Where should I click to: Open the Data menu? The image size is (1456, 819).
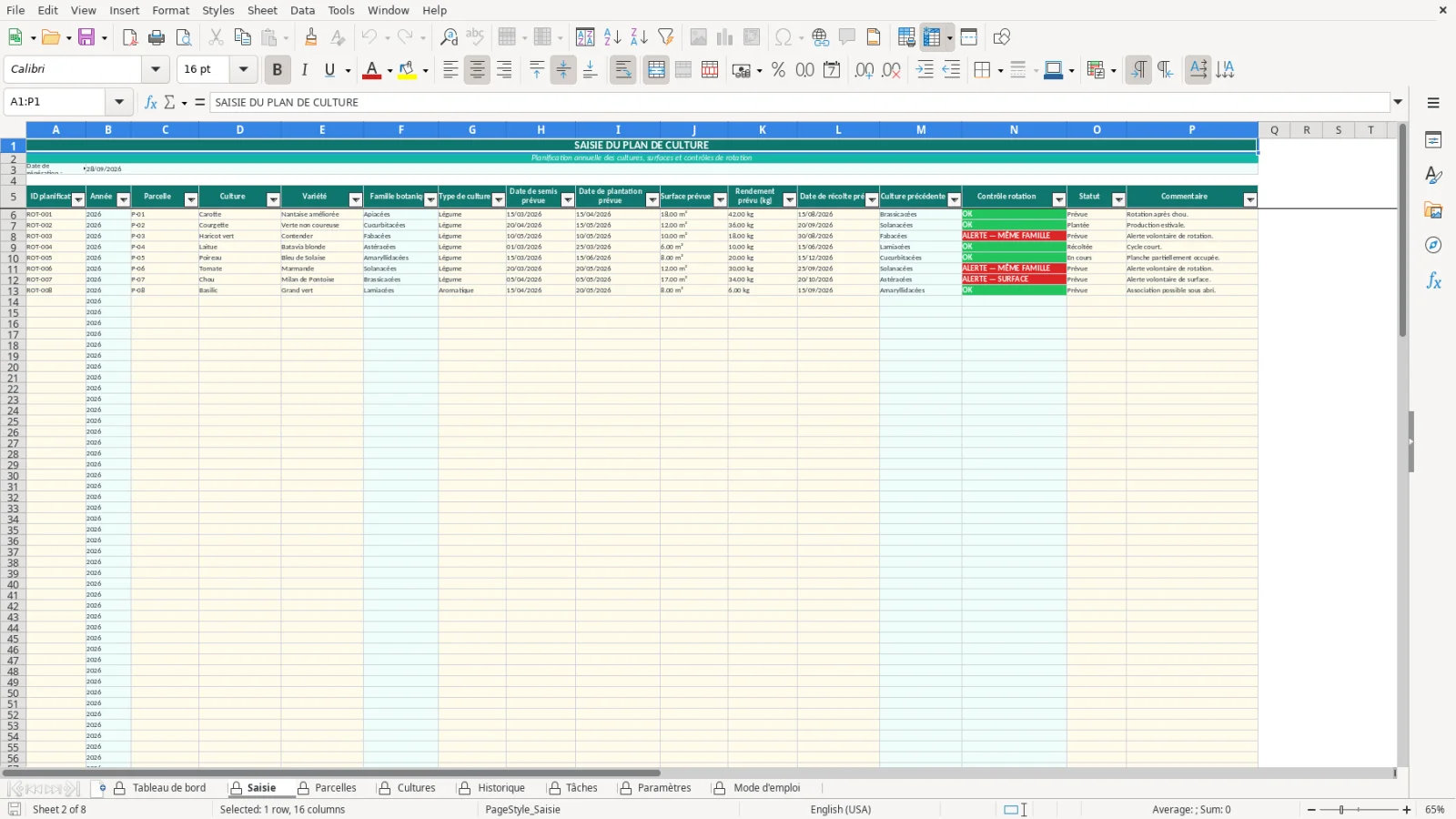point(303,10)
